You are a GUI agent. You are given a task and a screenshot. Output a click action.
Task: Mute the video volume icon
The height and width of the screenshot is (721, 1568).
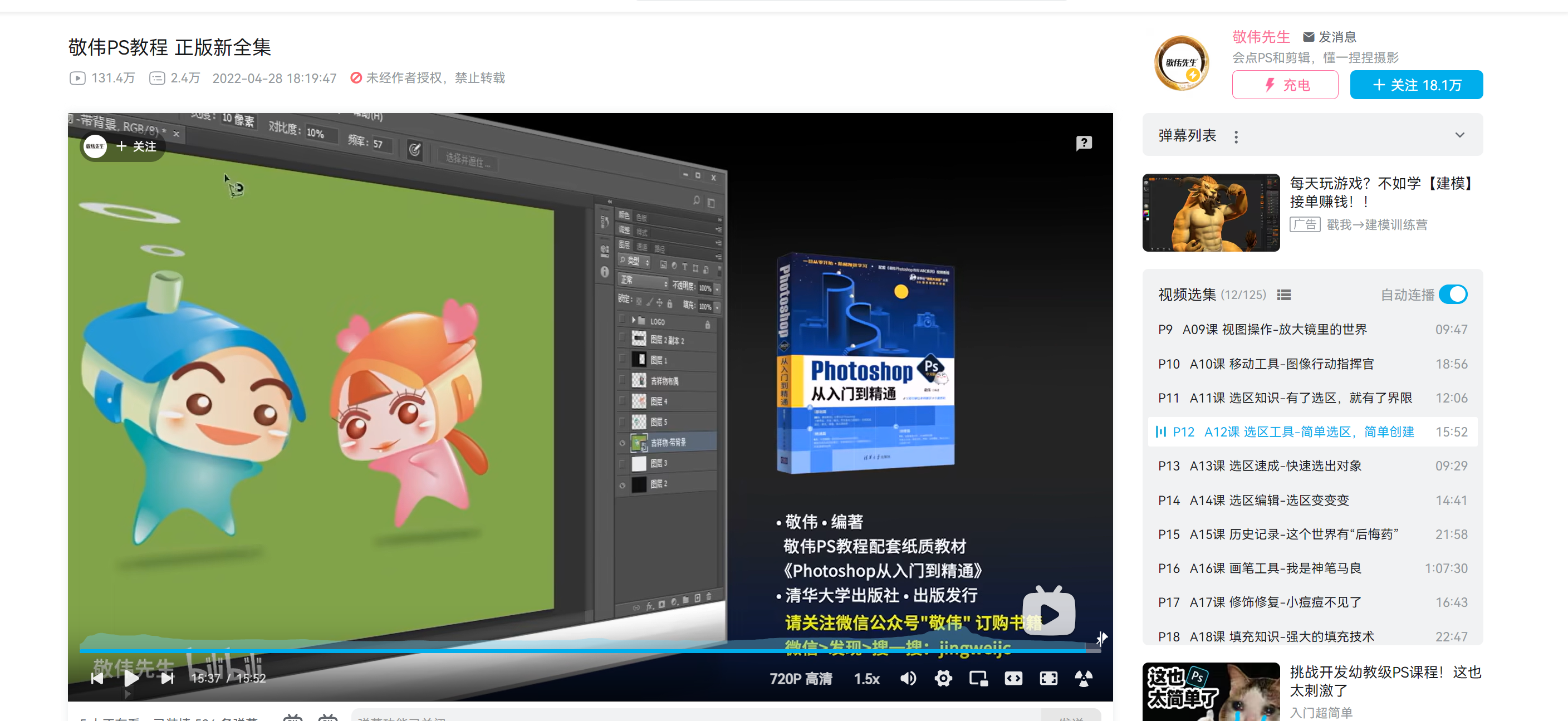pos(908,678)
